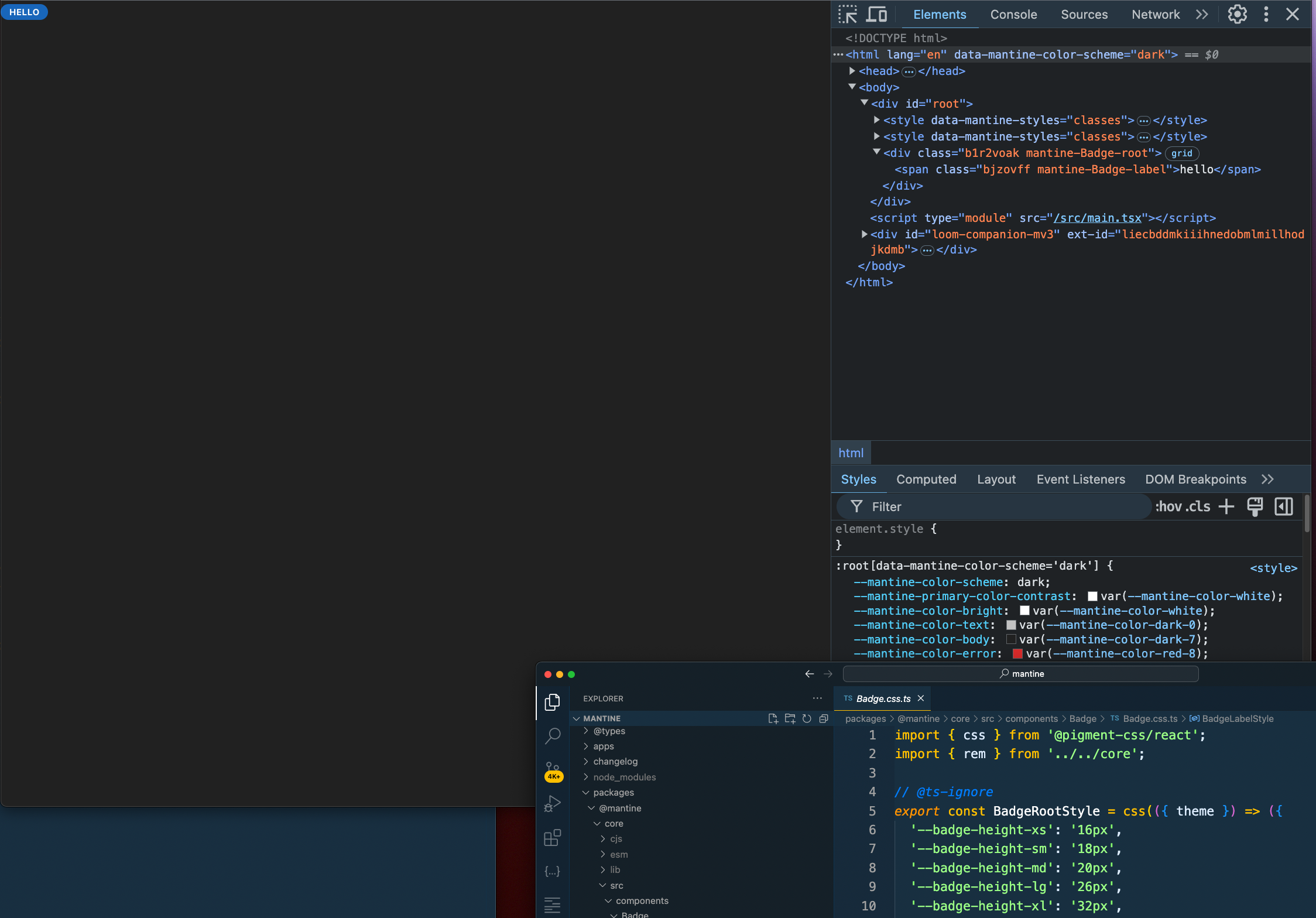
Task: Open Source Control view with 4K+ badge
Action: [x=553, y=771]
